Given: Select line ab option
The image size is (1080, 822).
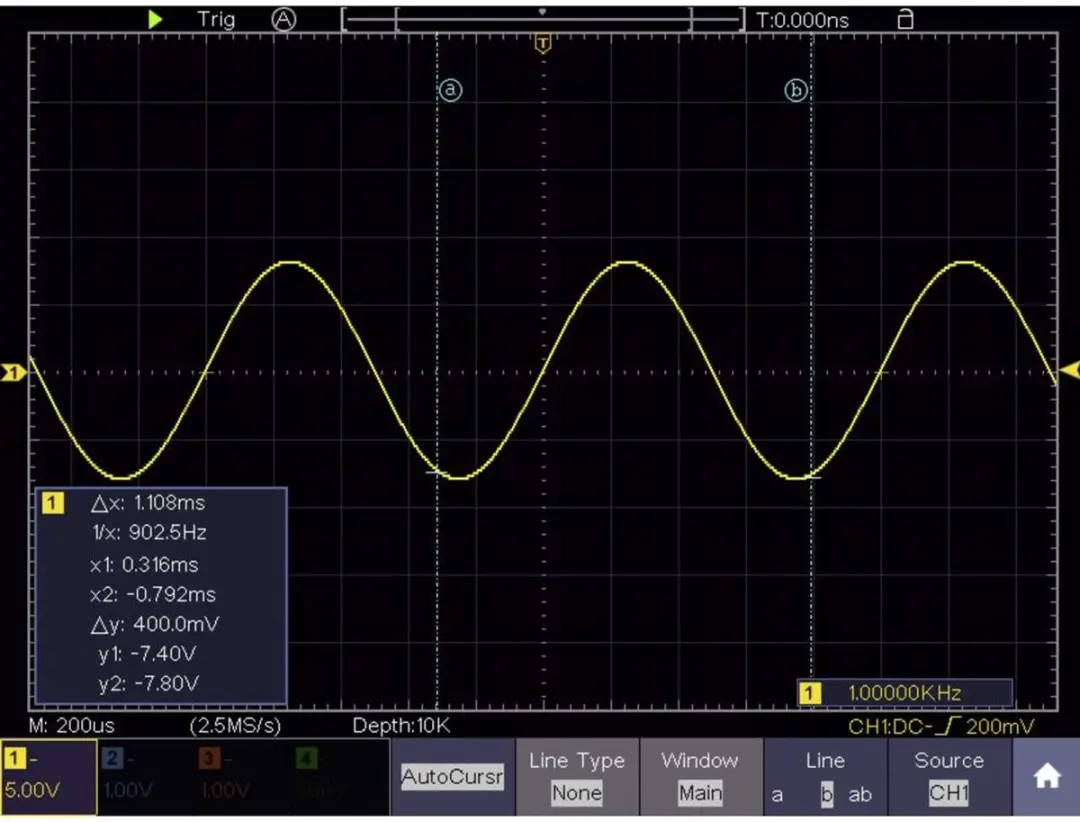Looking at the screenshot, I should [x=860, y=794].
